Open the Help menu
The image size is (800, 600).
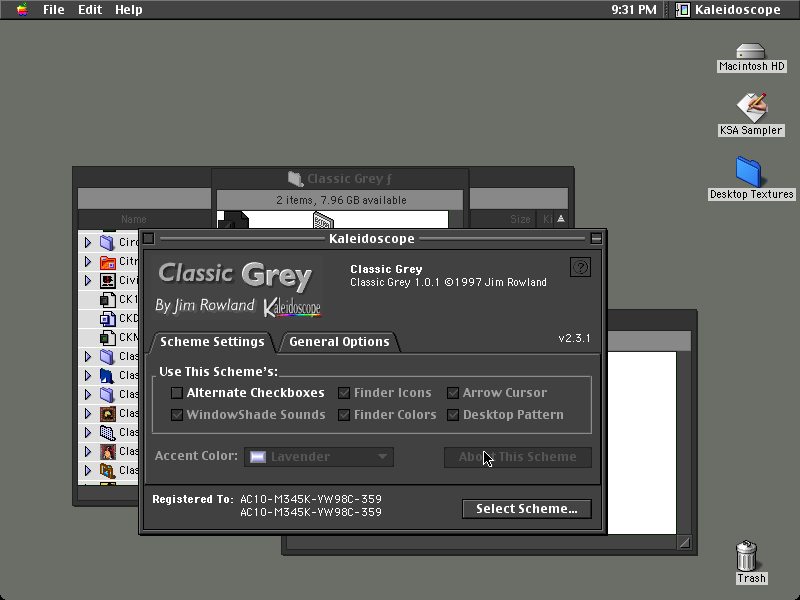129,9
